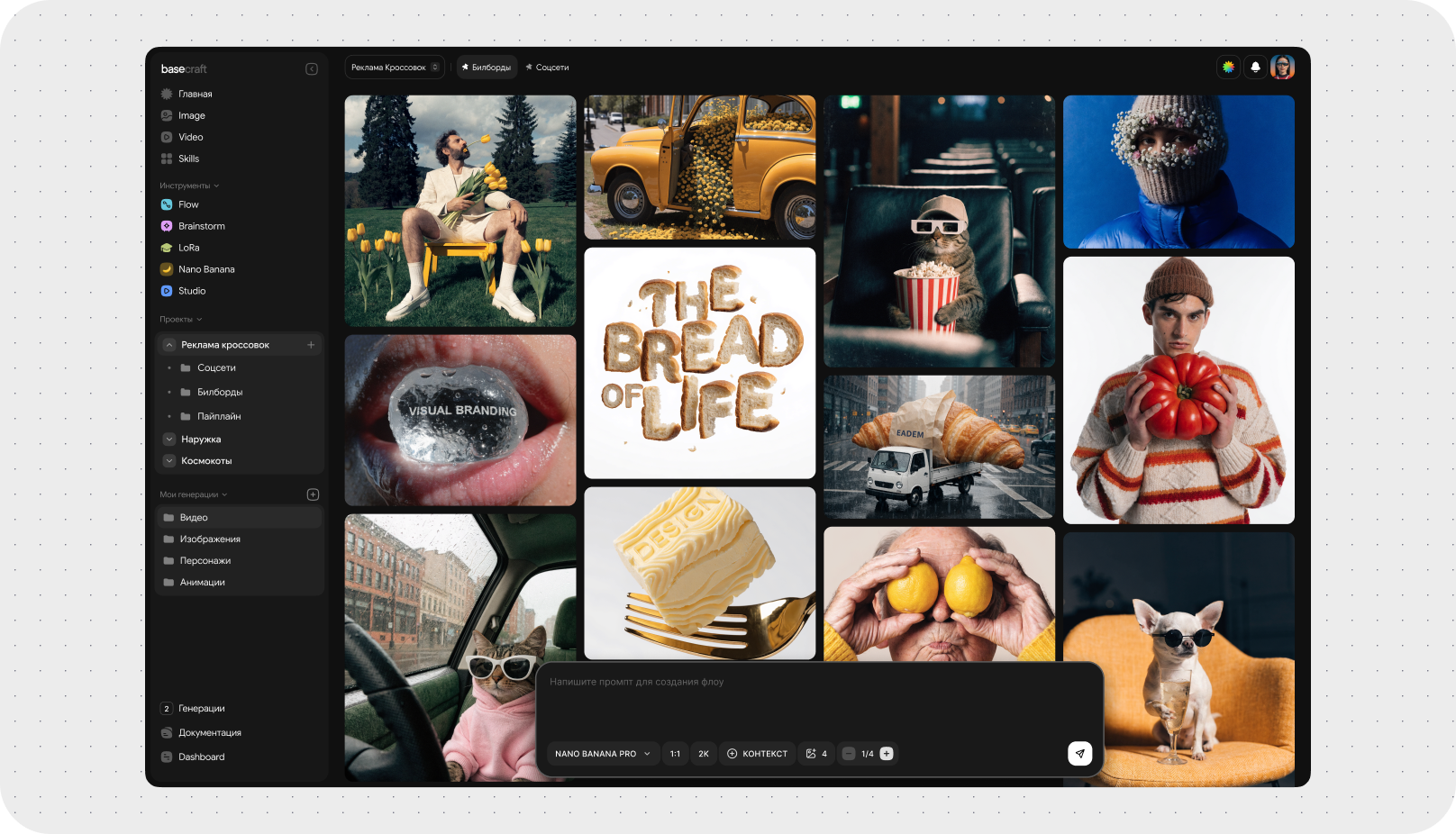
Task: Open the Реклама Кроссовок project selector
Action: click(x=395, y=68)
